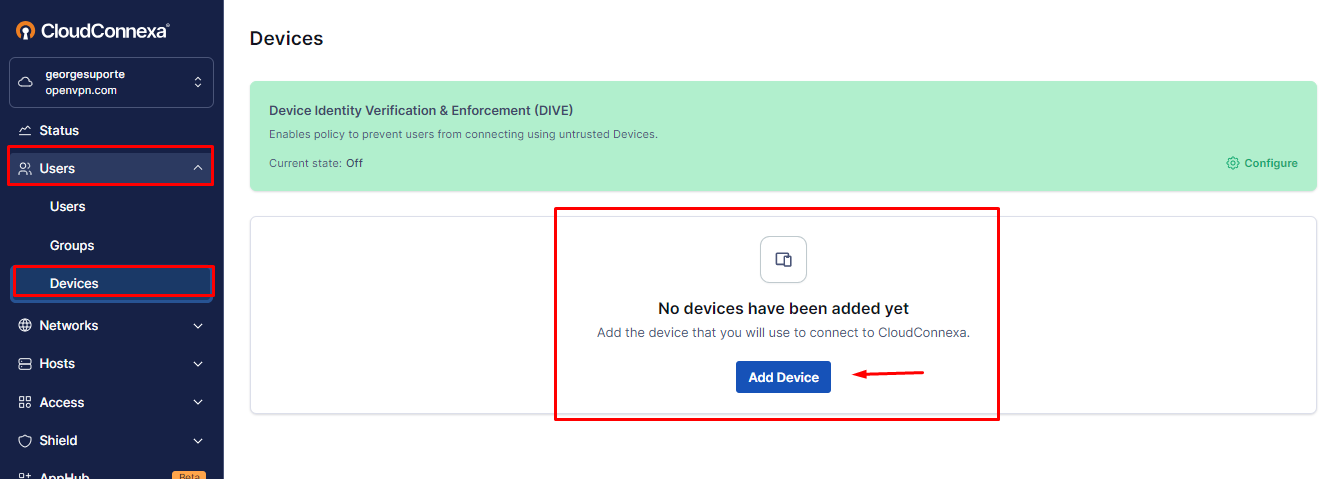Click the Status chart icon
Image resolution: width=1321 pixels, height=479 pixels.
click(x=25, y=131)
